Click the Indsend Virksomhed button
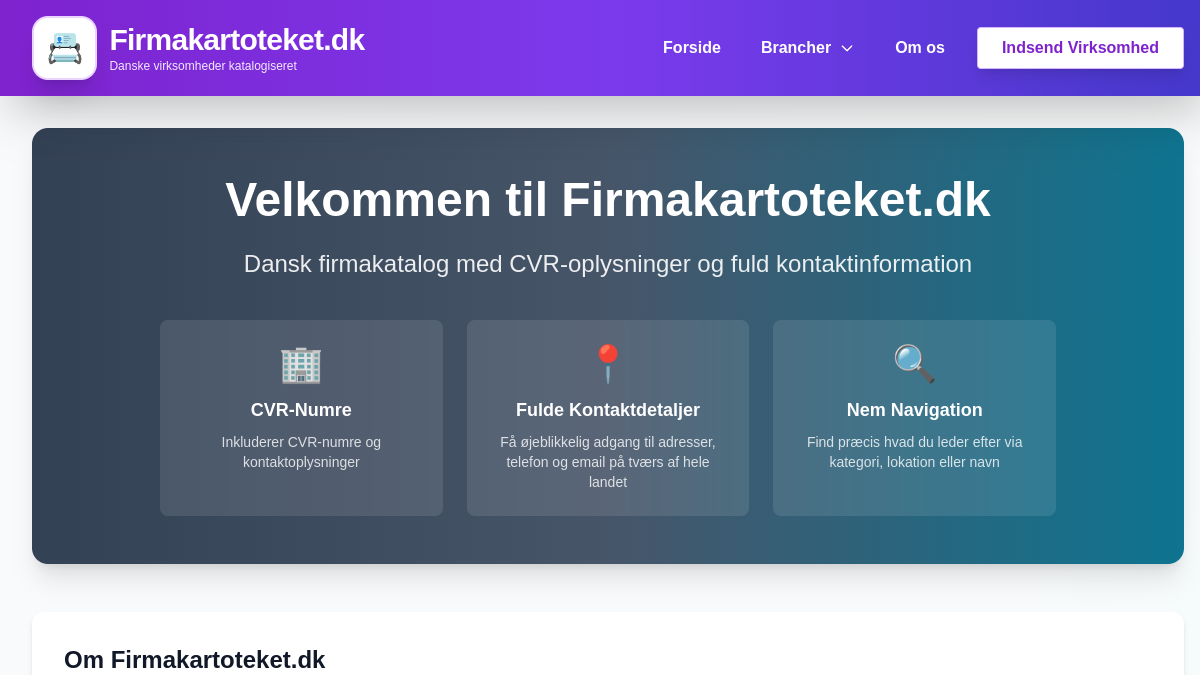This screenshot has width=1200, height=675. [x=1080, y=47]
